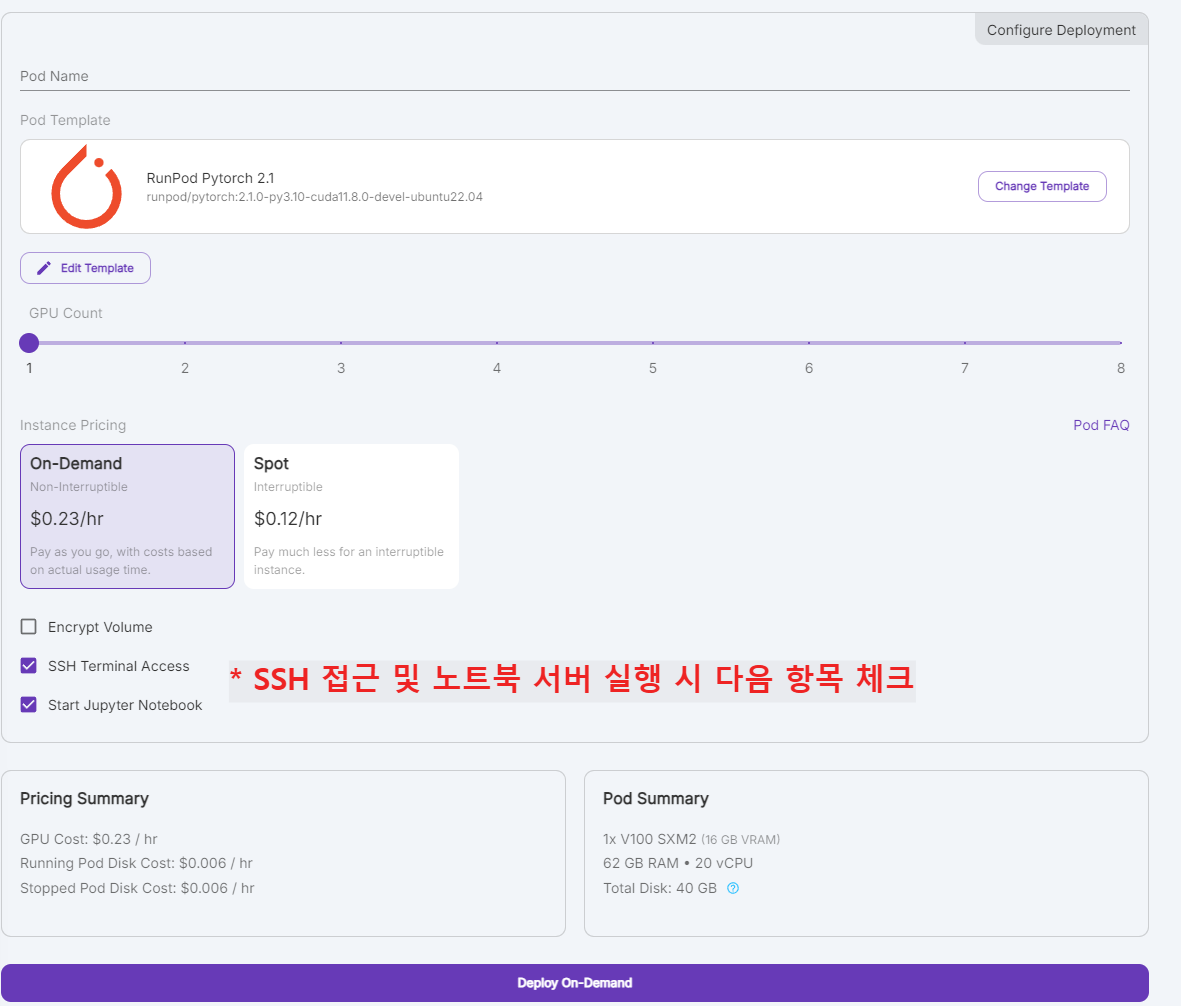This screenshot has height=1006, width=1181.
Task: Click the GPU Count slider handle
Action: coord(29,343)
